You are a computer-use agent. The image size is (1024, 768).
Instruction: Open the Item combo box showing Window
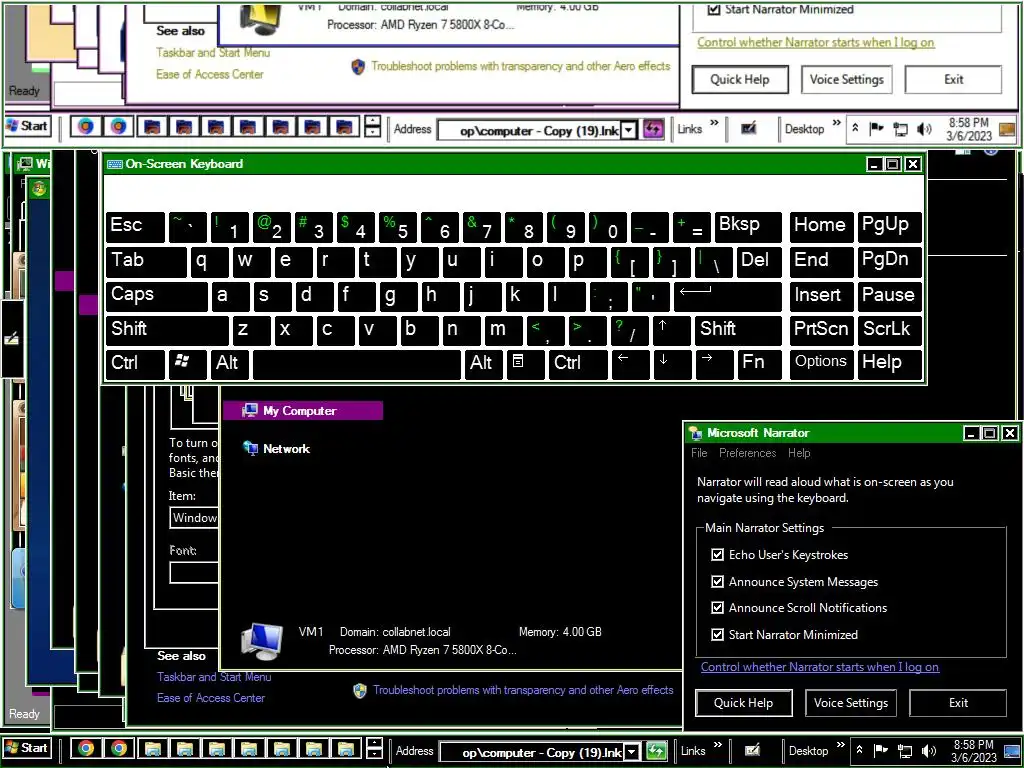(194, 518)
